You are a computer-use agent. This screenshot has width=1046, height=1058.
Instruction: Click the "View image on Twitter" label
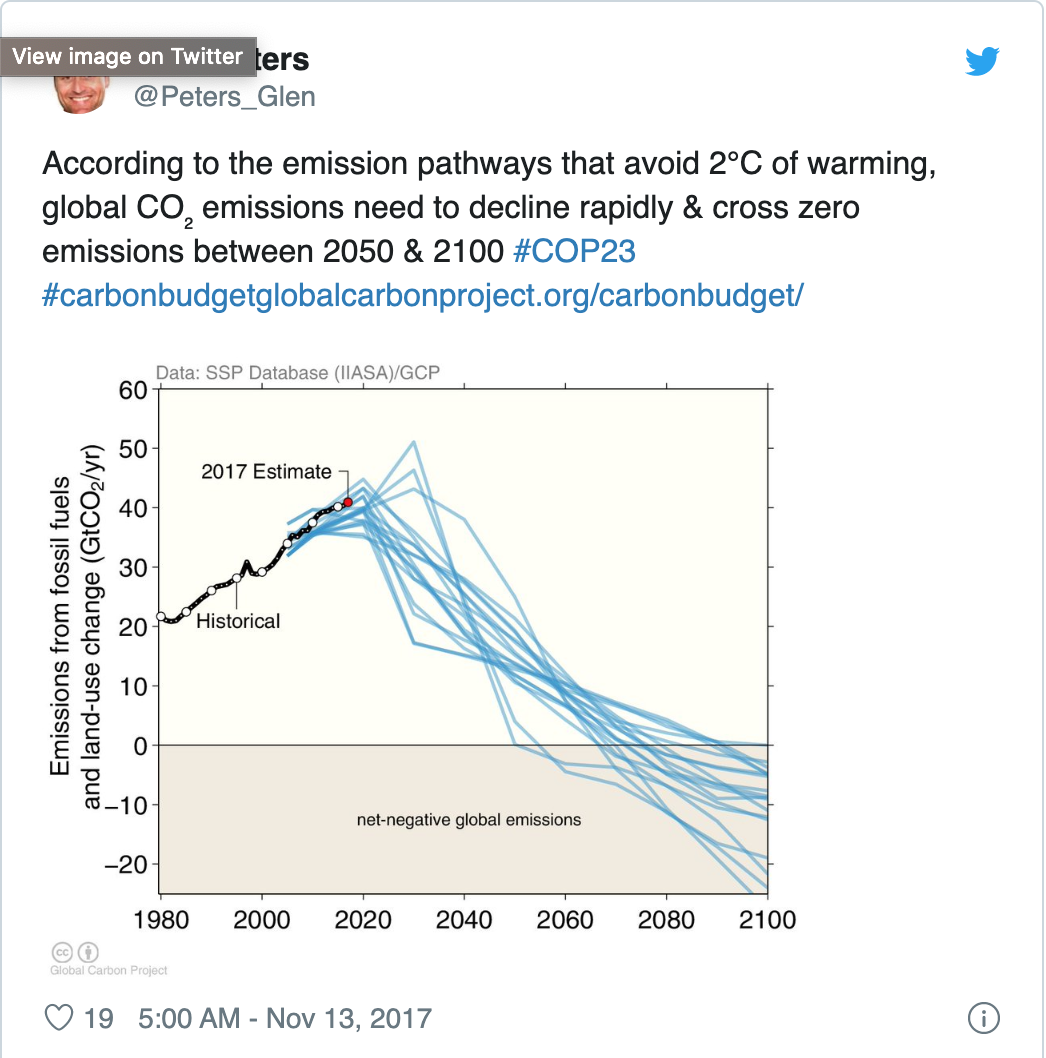tap(127, 56)
